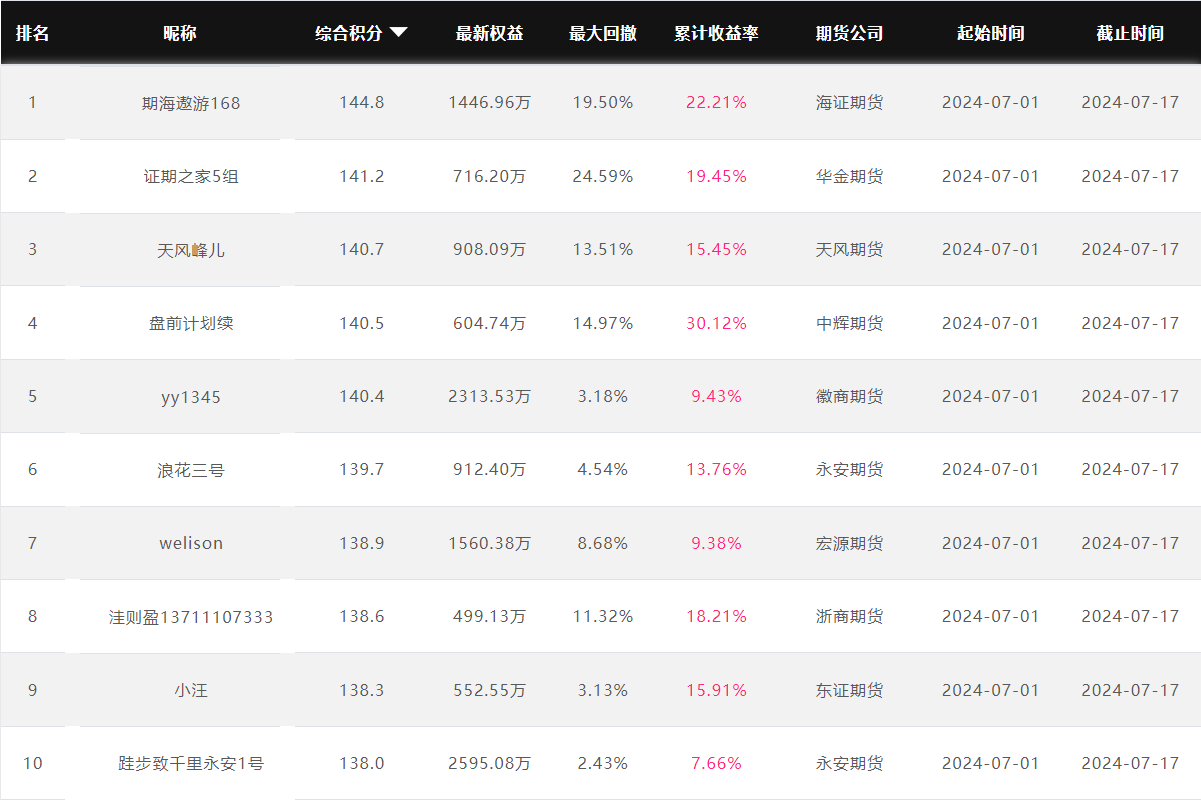Viewport: 1201px width, 800px height.
Task: Click the 最大回撤 column header
Action: coord(603,33)
